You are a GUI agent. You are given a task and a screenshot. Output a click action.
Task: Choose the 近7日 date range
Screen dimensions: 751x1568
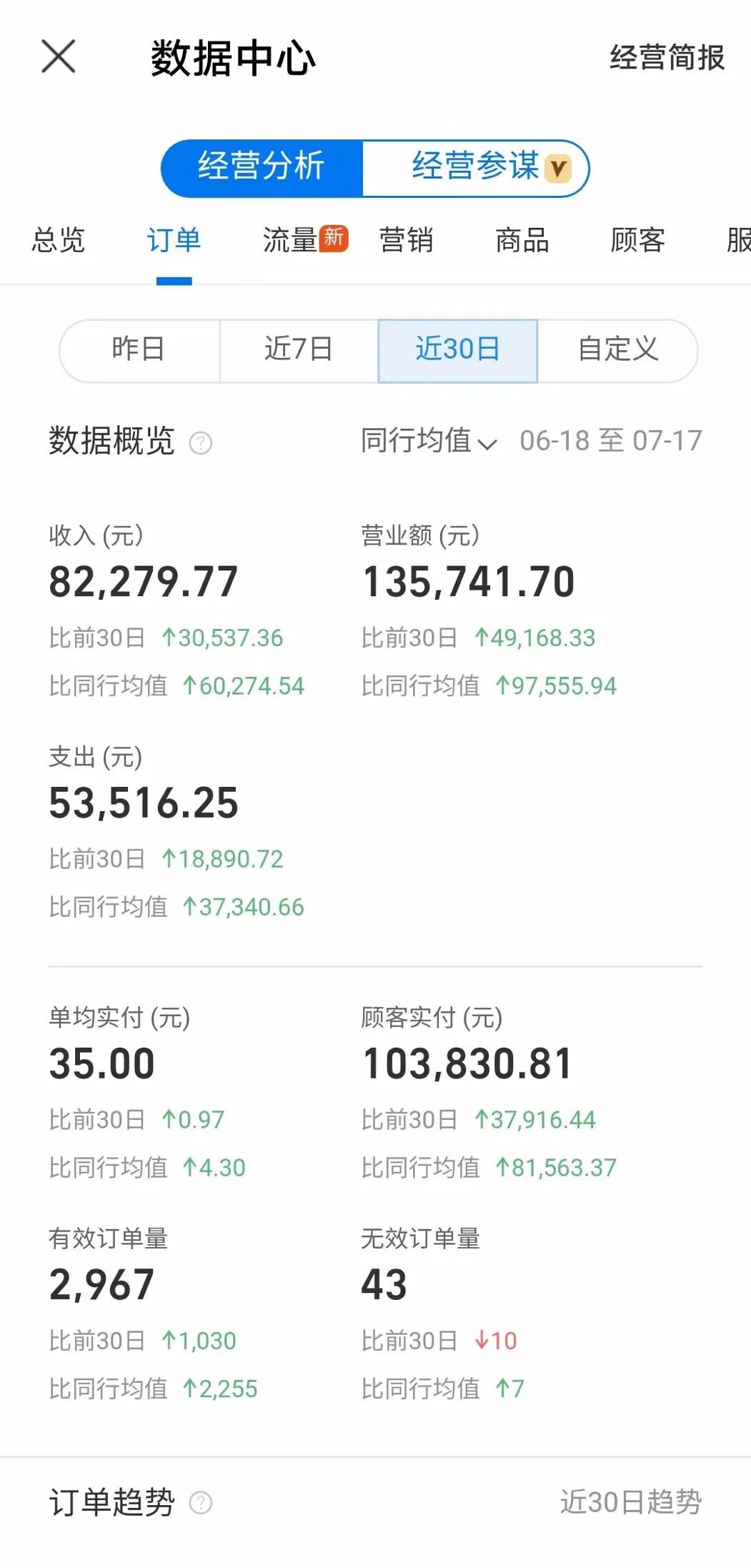[299, 350]
